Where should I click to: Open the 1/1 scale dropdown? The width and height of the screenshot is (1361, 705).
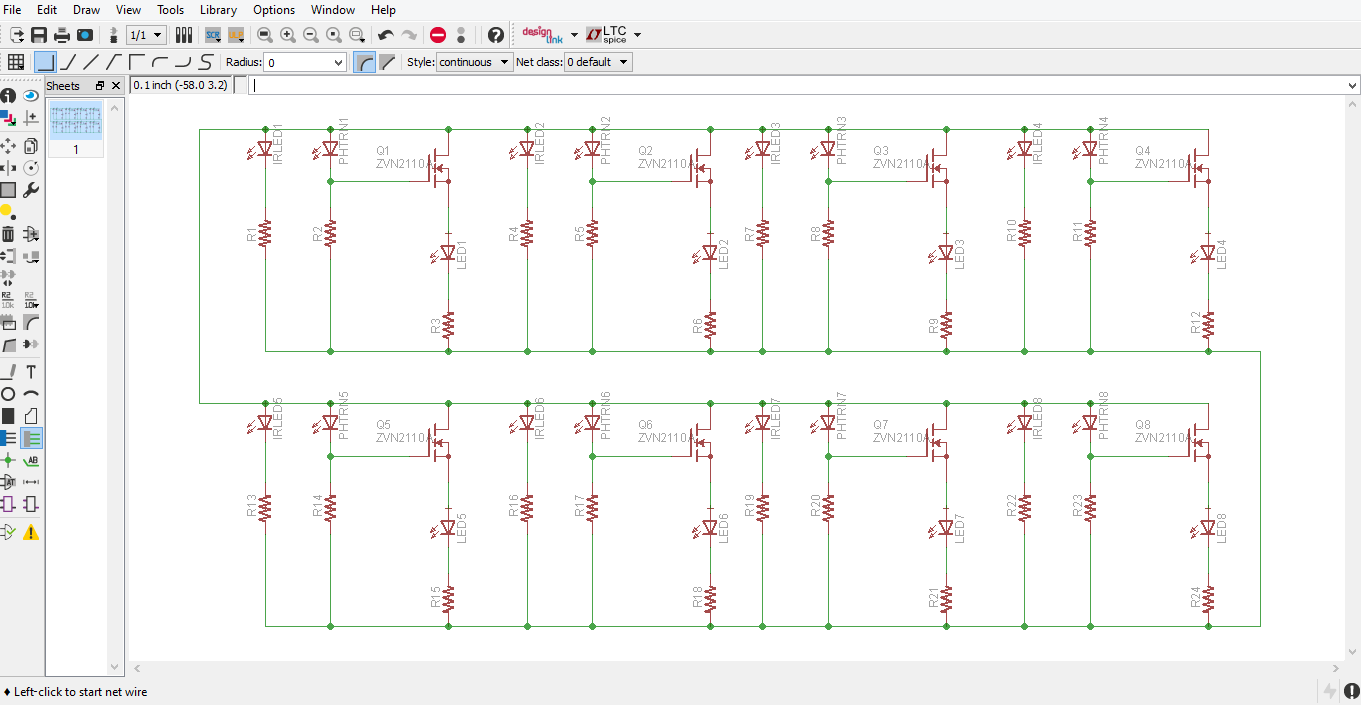coord(145,34)
